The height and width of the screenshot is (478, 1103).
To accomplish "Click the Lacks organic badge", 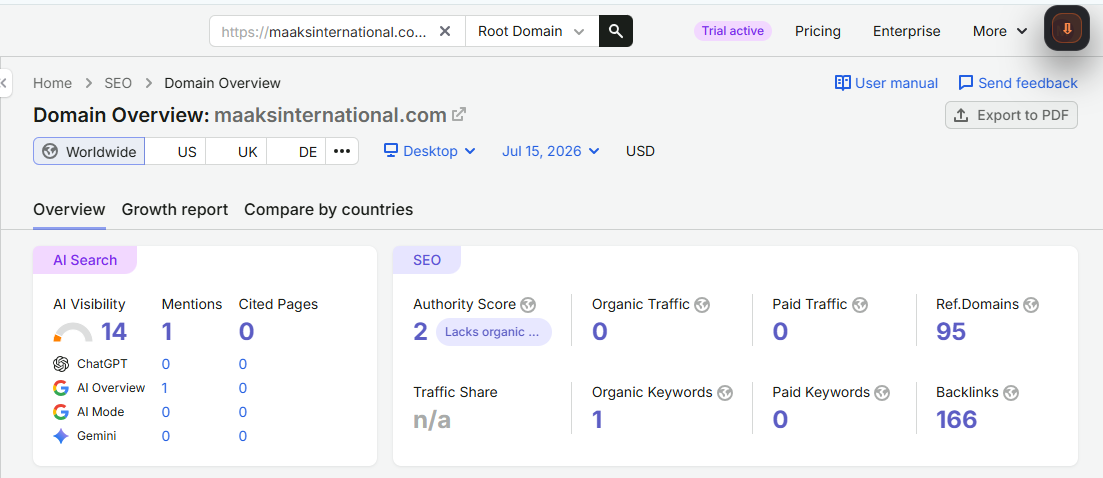I will pyautogui.click(x=493, y=332).
